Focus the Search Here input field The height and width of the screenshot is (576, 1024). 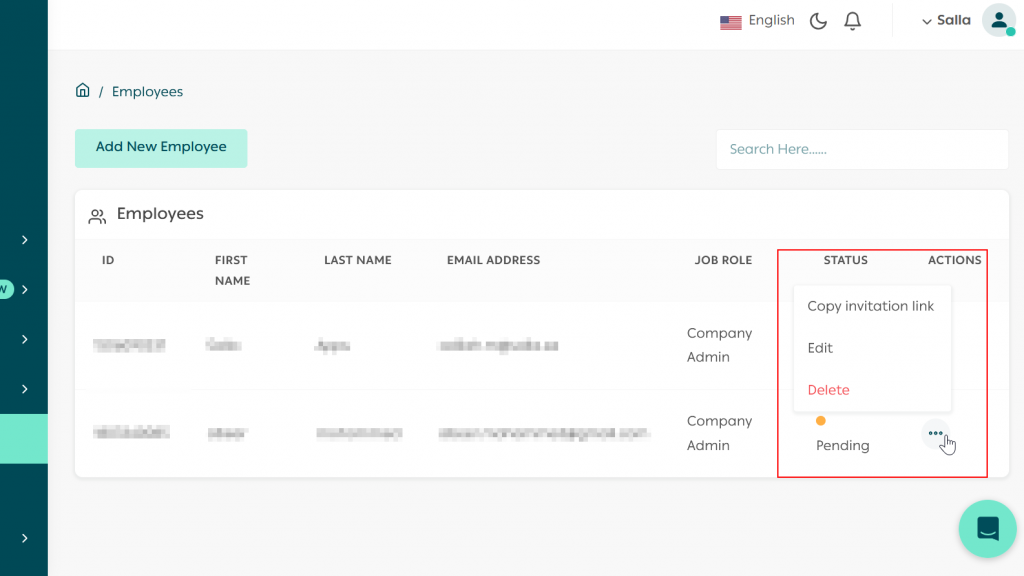[x=861, y=149]
